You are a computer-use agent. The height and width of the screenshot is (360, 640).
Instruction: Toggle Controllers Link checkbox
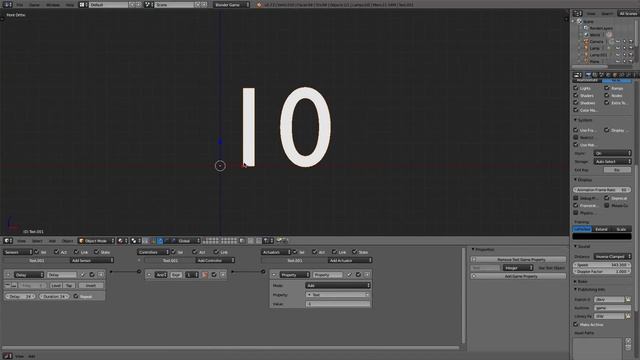[216, 252]
